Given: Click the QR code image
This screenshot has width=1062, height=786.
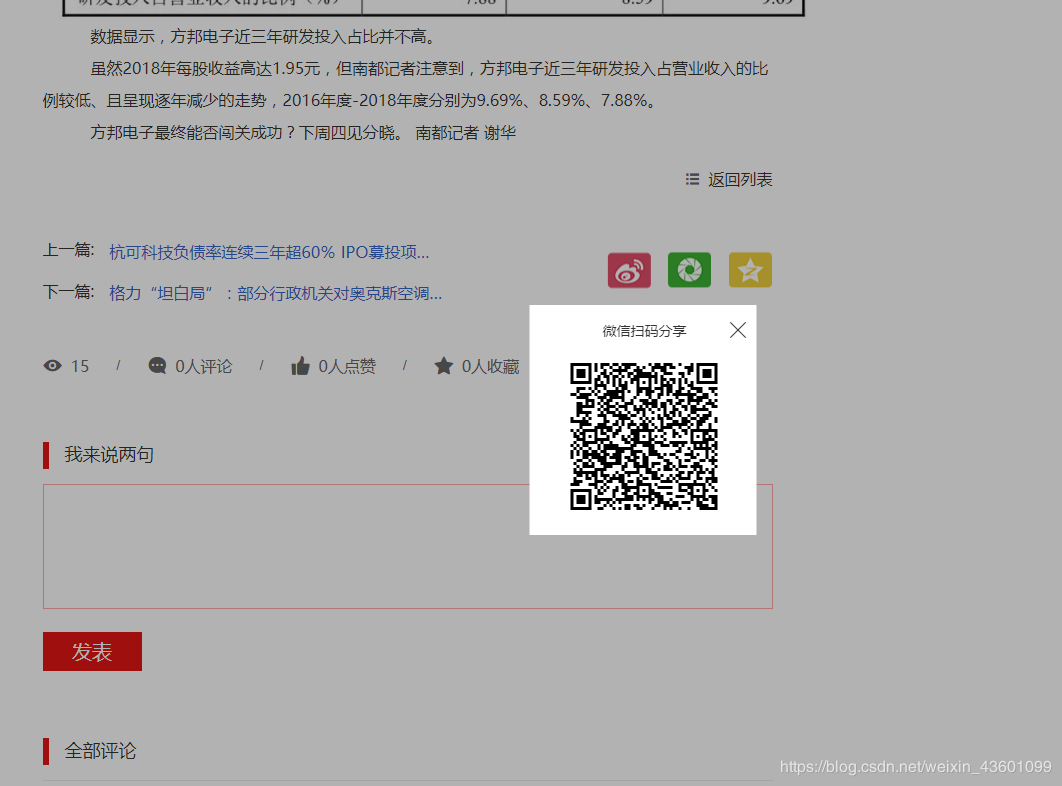Looking at the screenshot, I should tap(643, 436).
